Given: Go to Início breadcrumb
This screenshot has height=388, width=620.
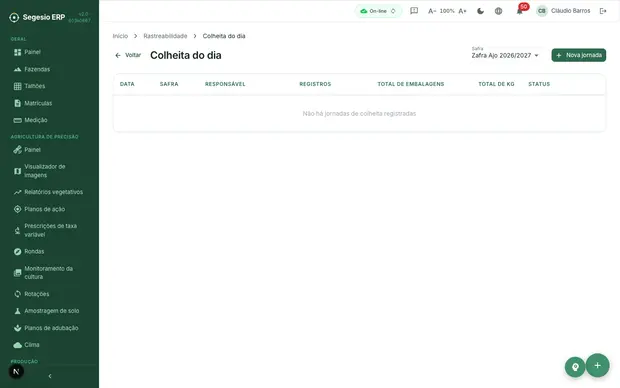Looking at the screenshot, I should (x=120, y=36).
